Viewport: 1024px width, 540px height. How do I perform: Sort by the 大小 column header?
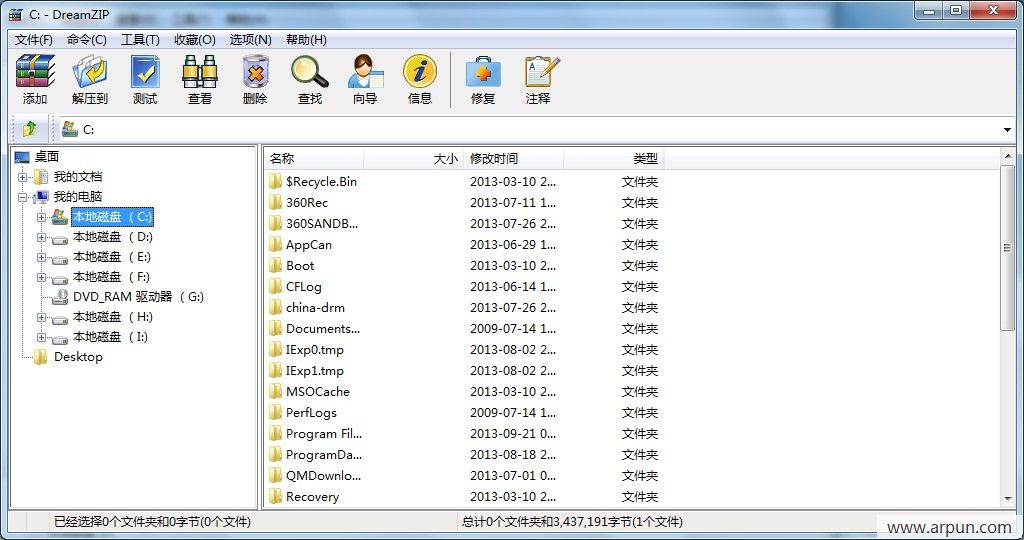(413, 159)
